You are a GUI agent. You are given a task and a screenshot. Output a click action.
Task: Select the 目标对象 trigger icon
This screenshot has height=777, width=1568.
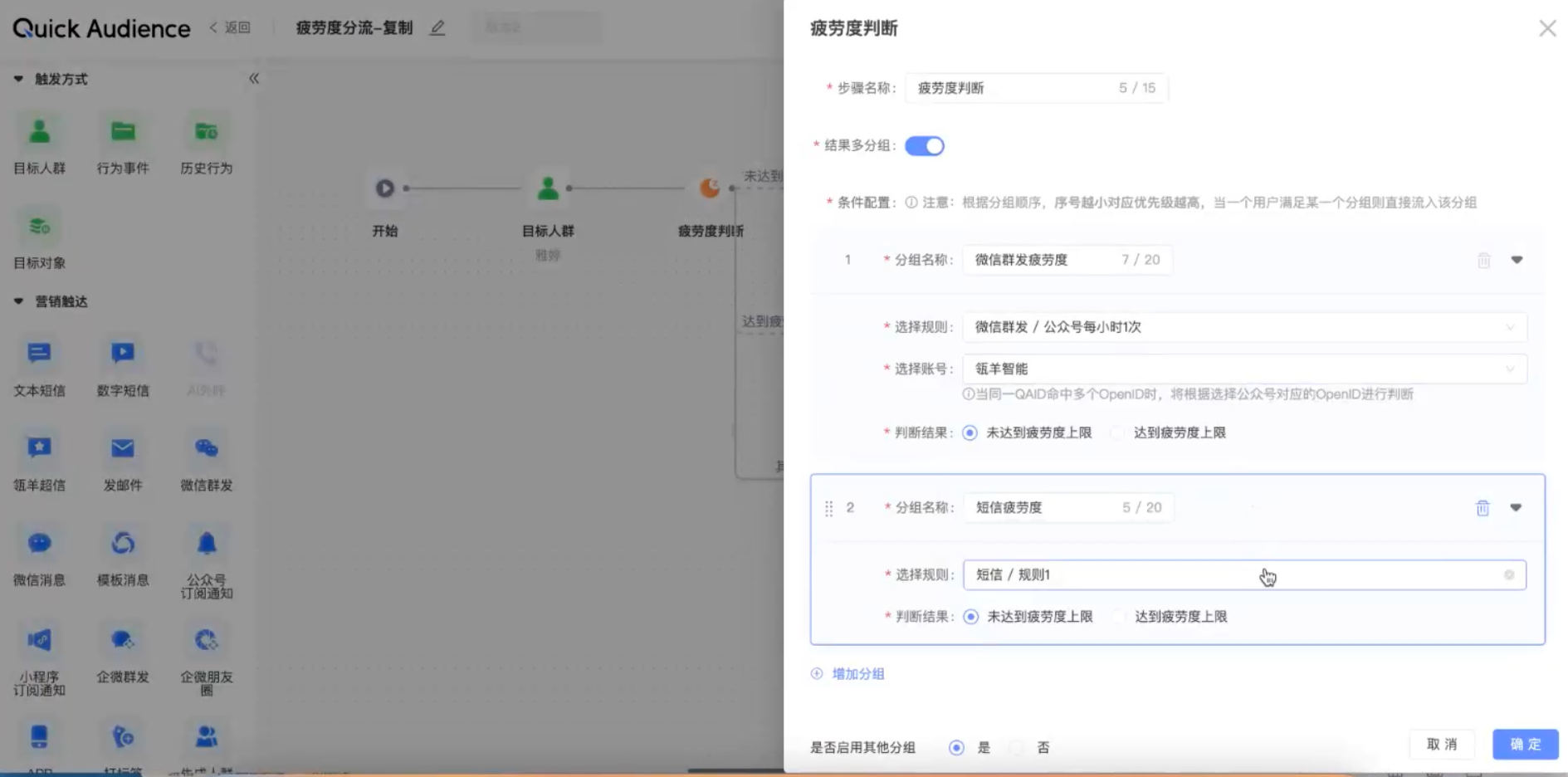tap(39, 227)
